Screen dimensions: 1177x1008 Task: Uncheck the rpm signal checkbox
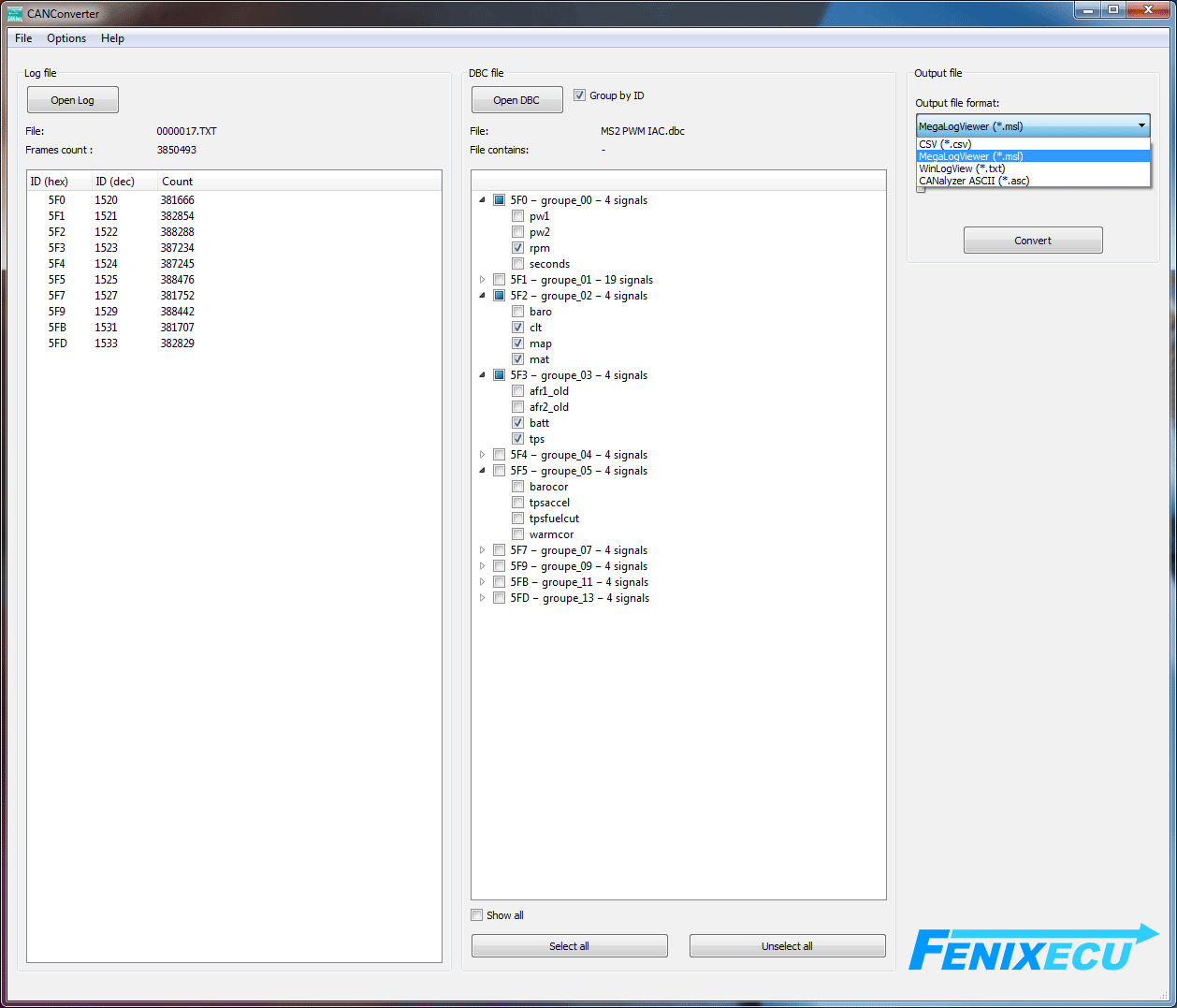pos(517,248)
